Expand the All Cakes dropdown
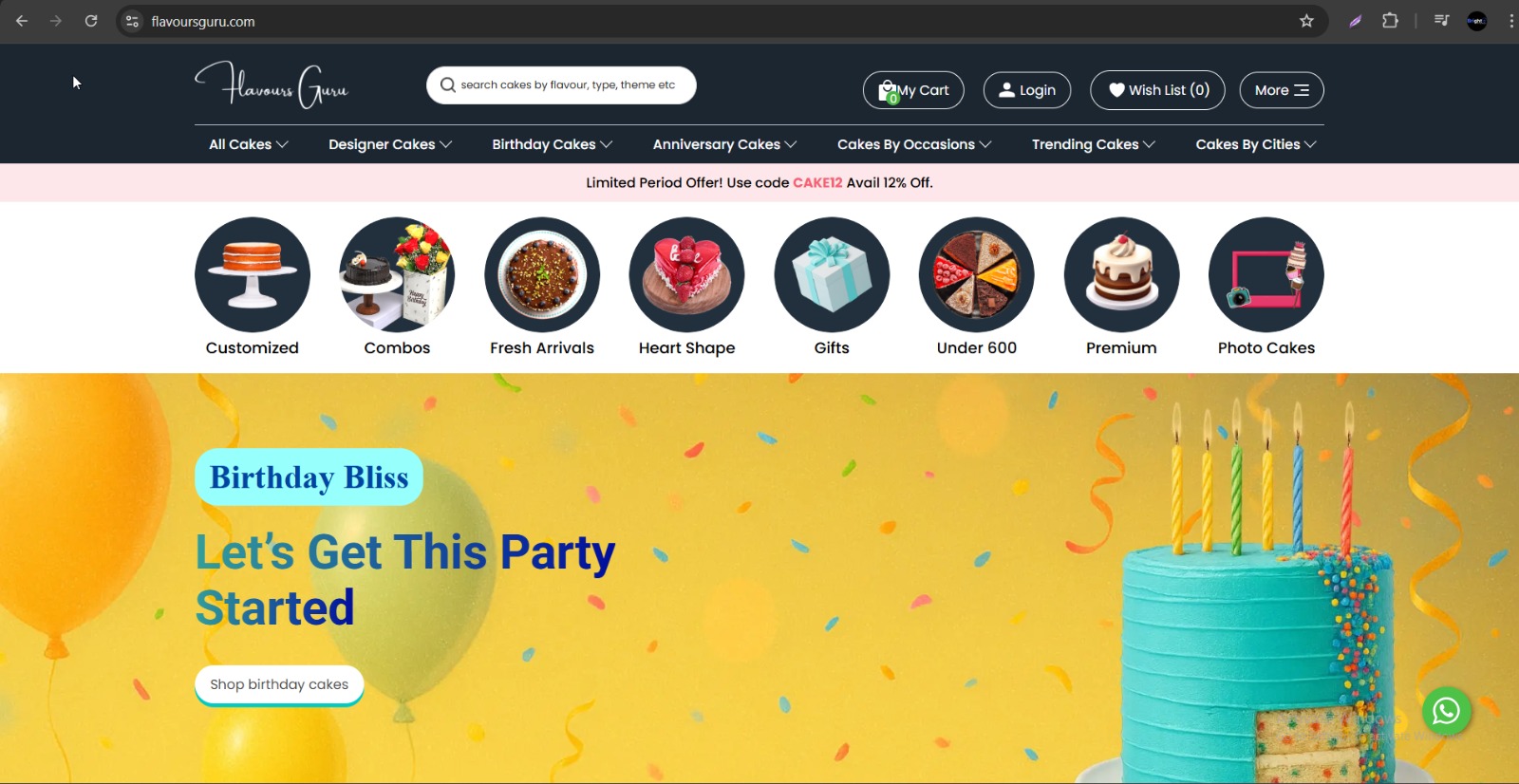Image resolution: width=1519 pixels, height=784 pixels. click(x=248, y=144)
